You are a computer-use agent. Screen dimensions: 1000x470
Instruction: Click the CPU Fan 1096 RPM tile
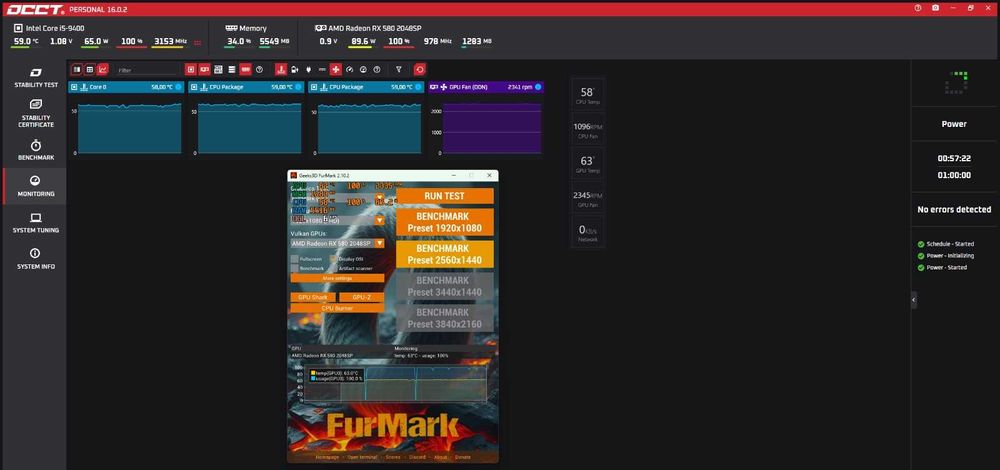587,130
